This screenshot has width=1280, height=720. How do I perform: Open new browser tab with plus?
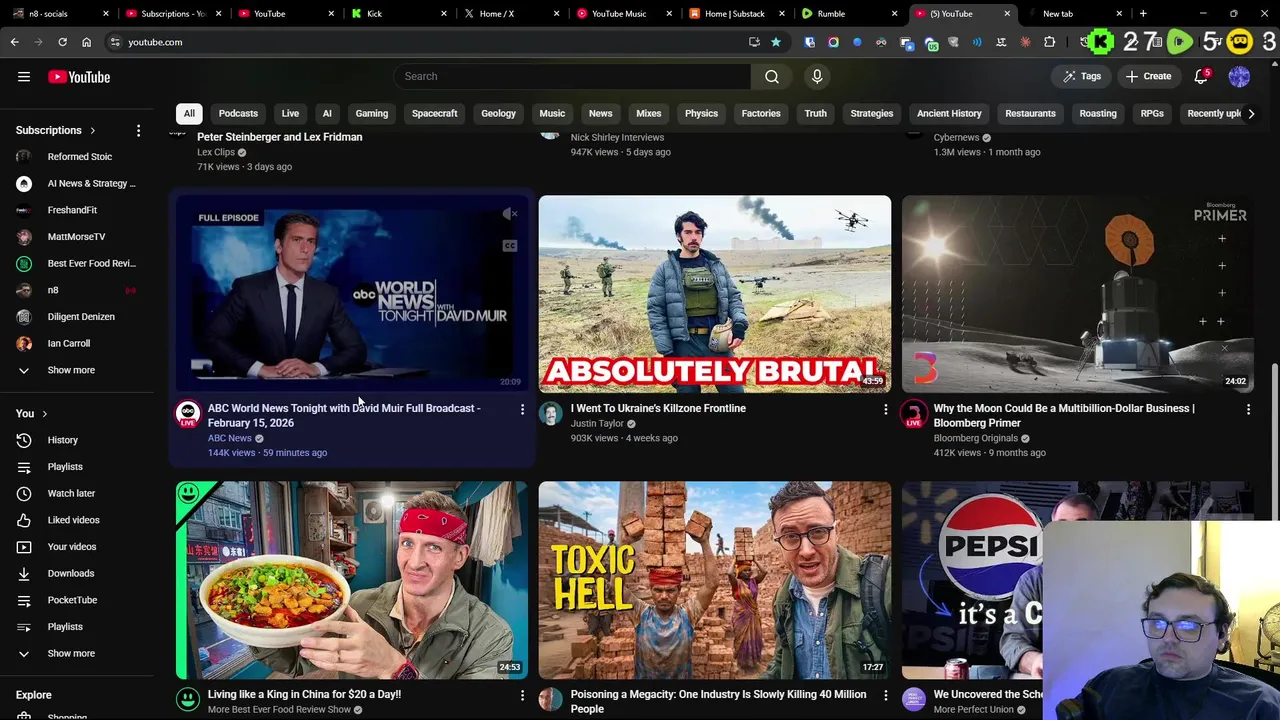coord(1143,14)
